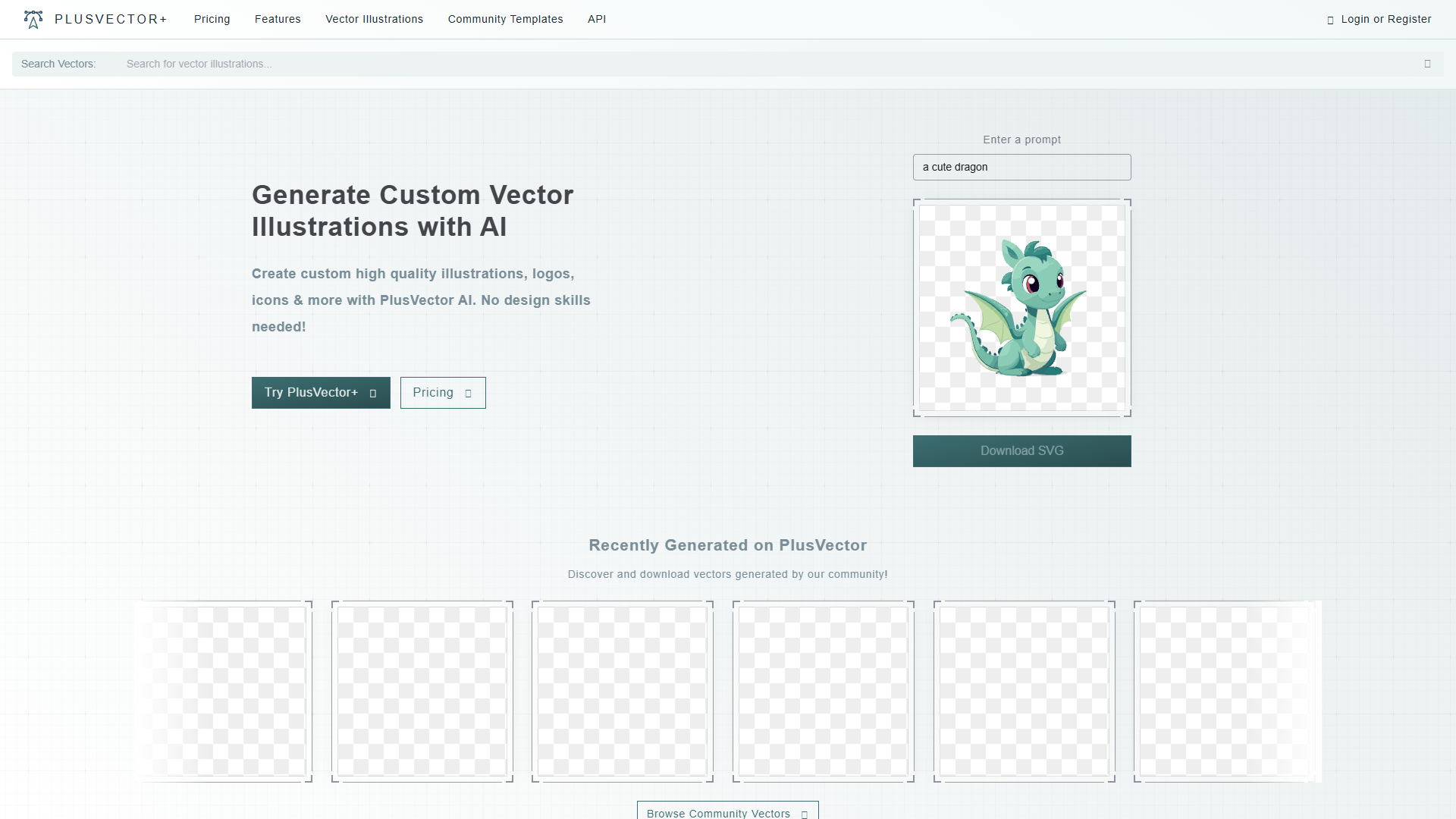Click the PLUSVECTOR+ brand name
This screenshot has width=1456, height=819.
111,19
